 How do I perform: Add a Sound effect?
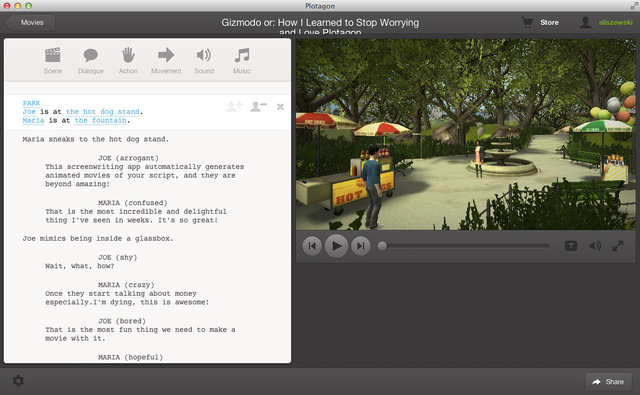pos(204,61)
